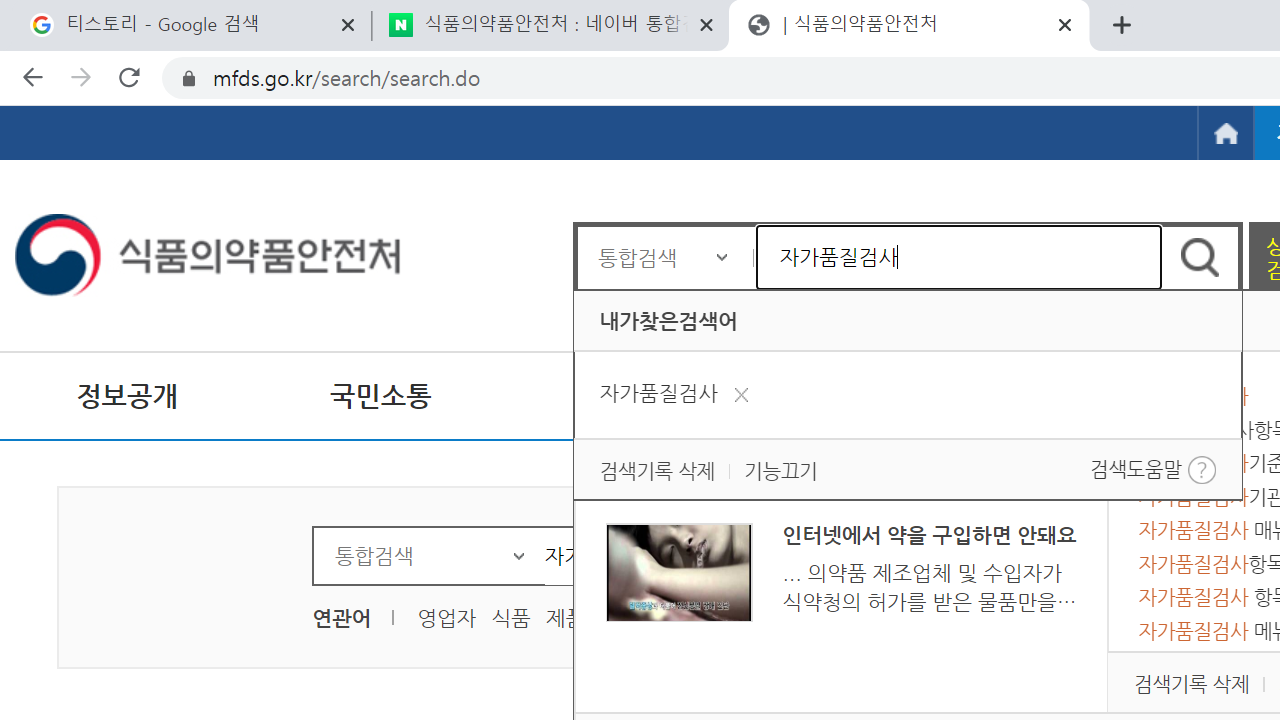Open the 통합검색 dropdown in header search
Image resolution: width=1280 pixels, height=720 pixels.
click(x=663, y=258)
